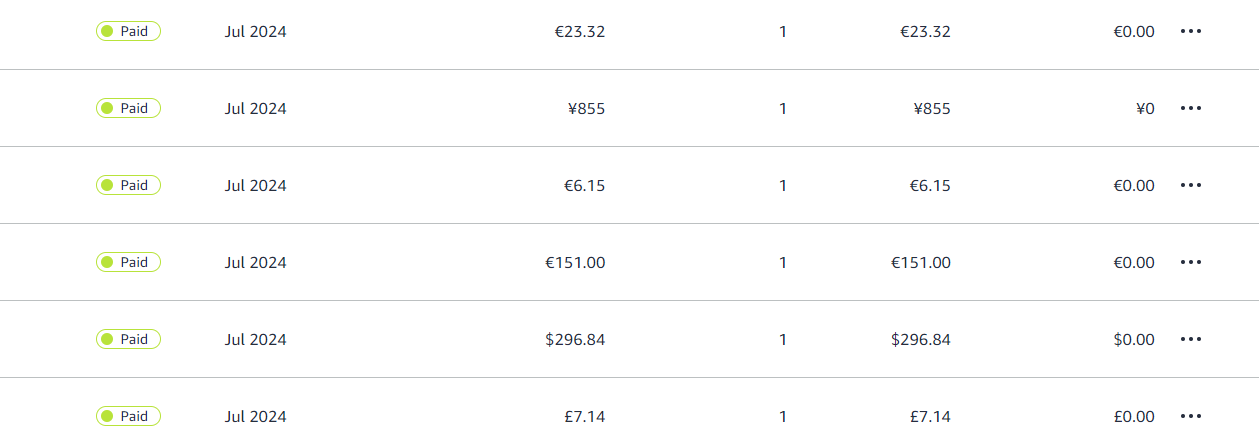Click the Paid badge on the €151.00 row
Screen dimensions: 1259x444
[x=128, y=262]
